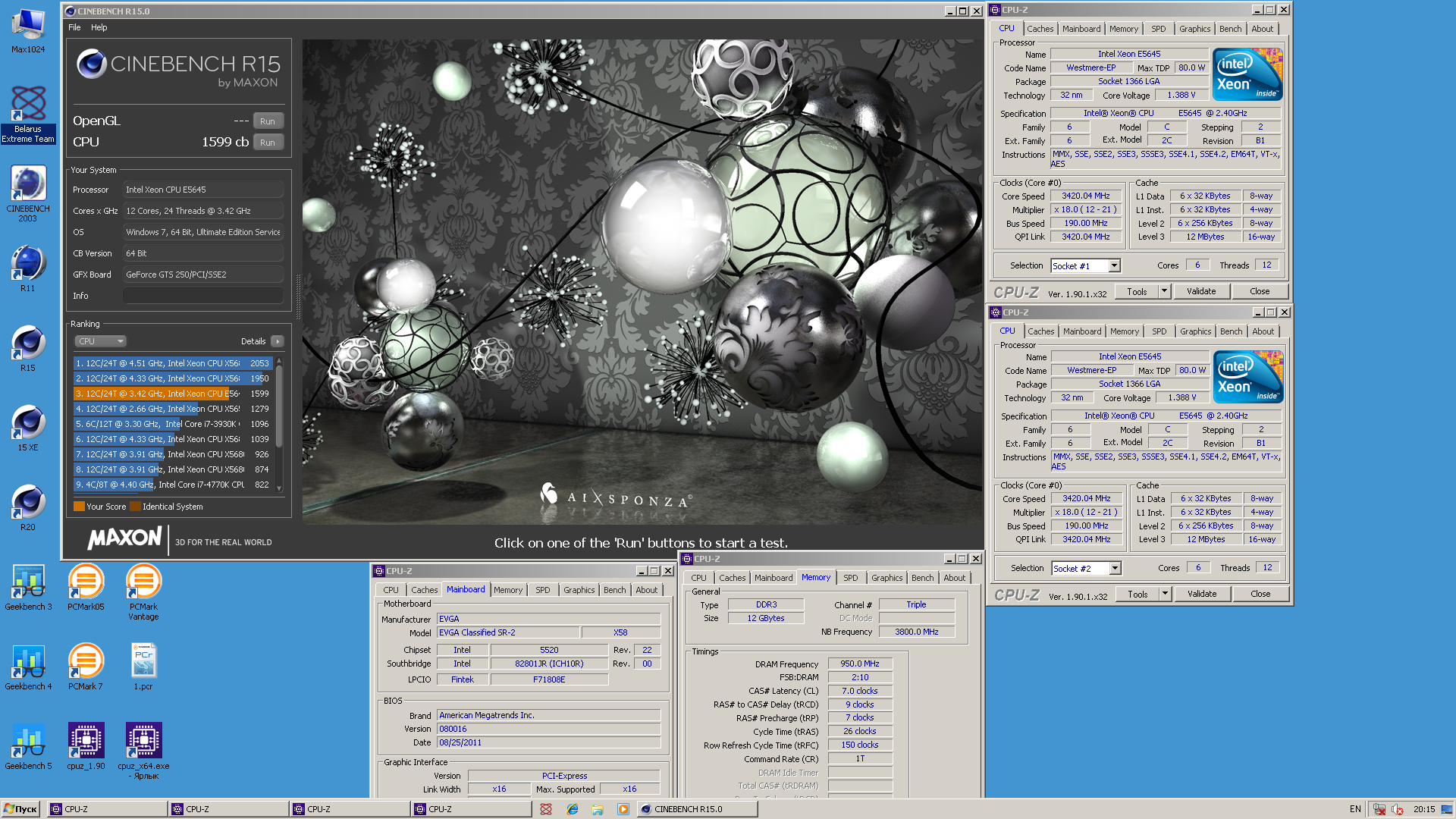The width and height of the screenshot is (1456, 819).
Task: Open the Bench tab in Socket #1 CPU-Z
Action: click(x=1230, y=29)
